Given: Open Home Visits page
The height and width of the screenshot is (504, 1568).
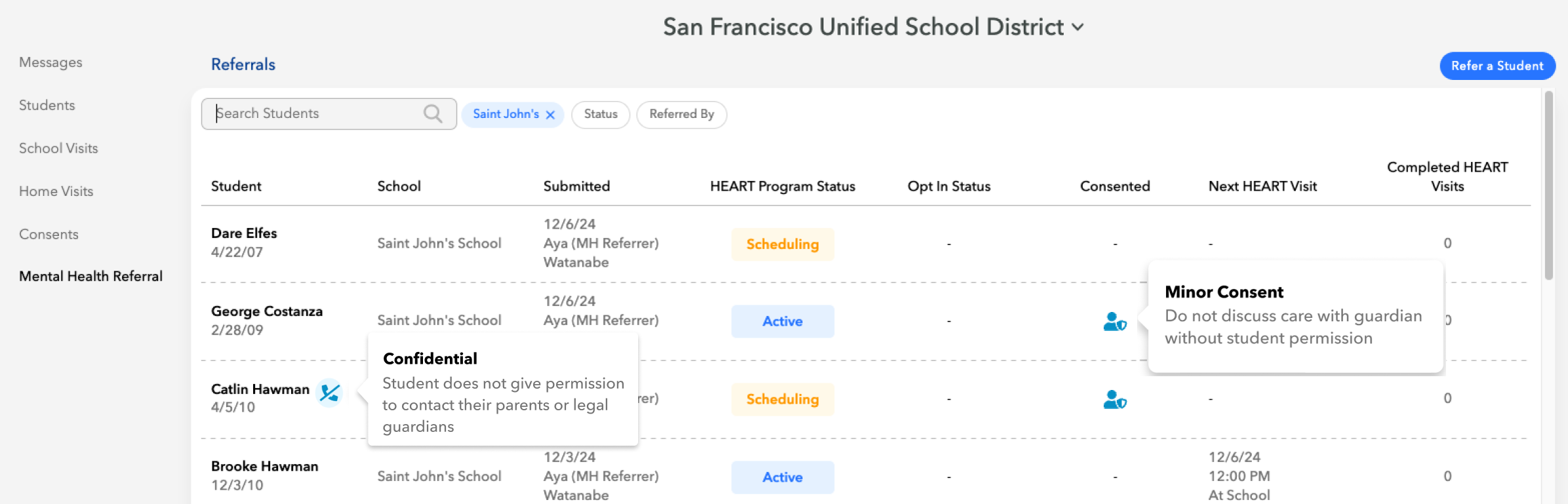Looking at the screenshot, I should 56,191.
